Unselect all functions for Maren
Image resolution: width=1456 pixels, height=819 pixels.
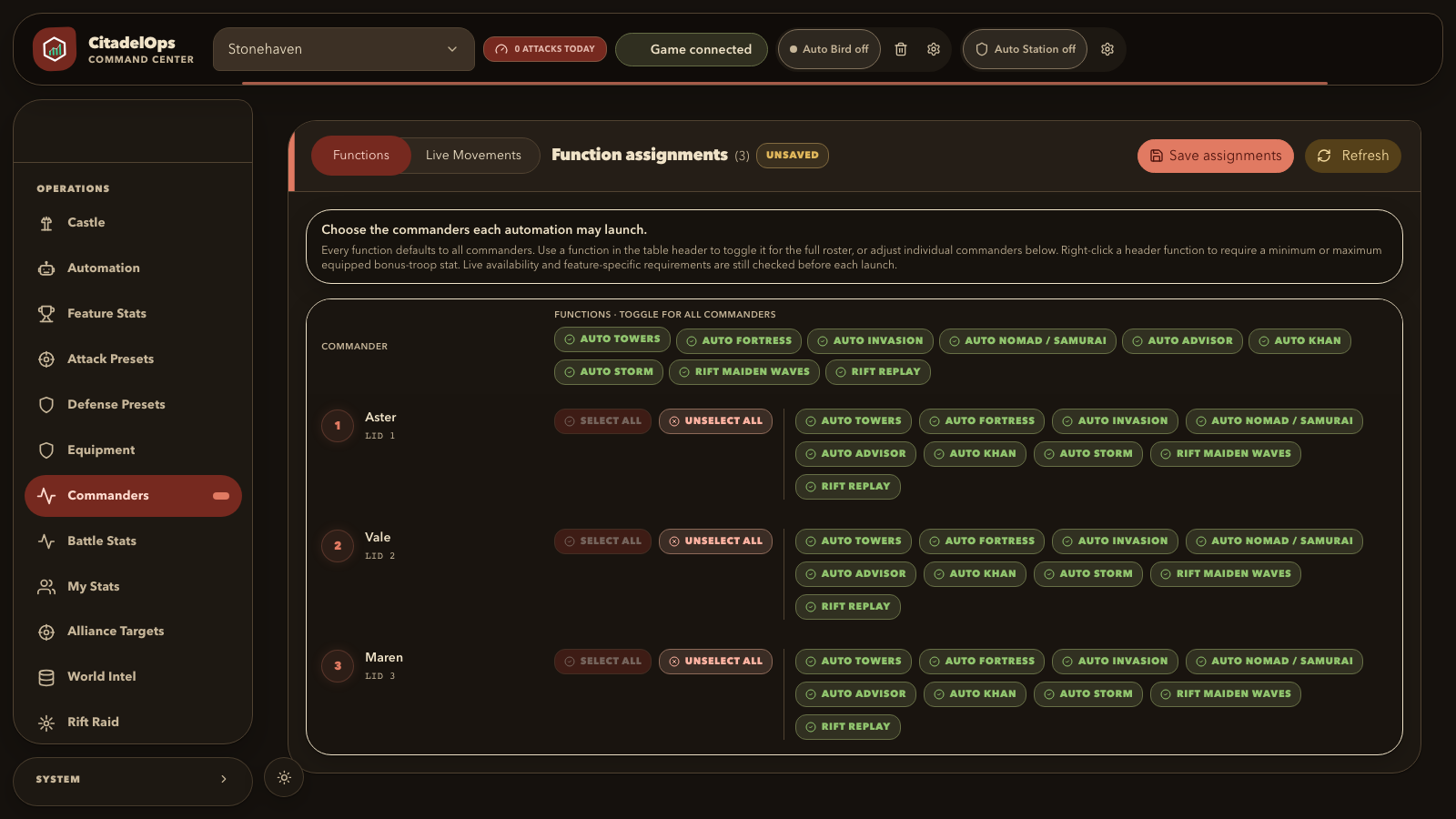[x=716, y=662]
